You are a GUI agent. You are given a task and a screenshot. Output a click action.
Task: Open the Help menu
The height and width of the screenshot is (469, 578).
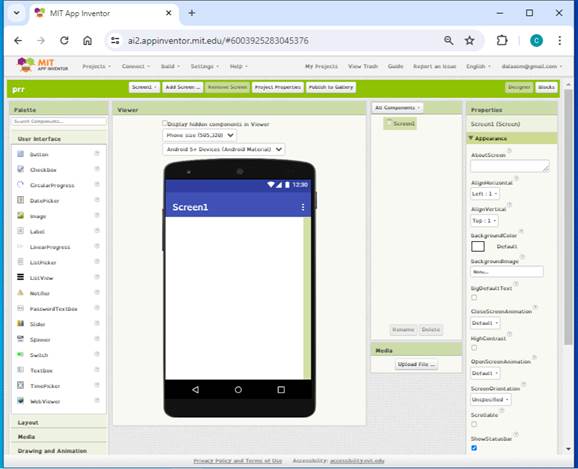click(x=238, y=66)
